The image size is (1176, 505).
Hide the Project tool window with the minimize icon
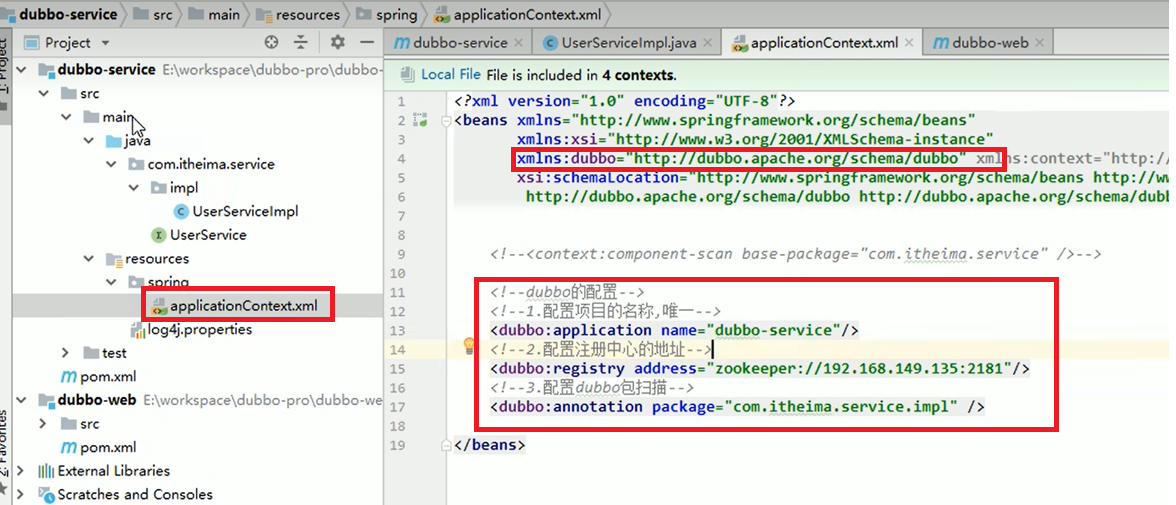coord(367,43)
